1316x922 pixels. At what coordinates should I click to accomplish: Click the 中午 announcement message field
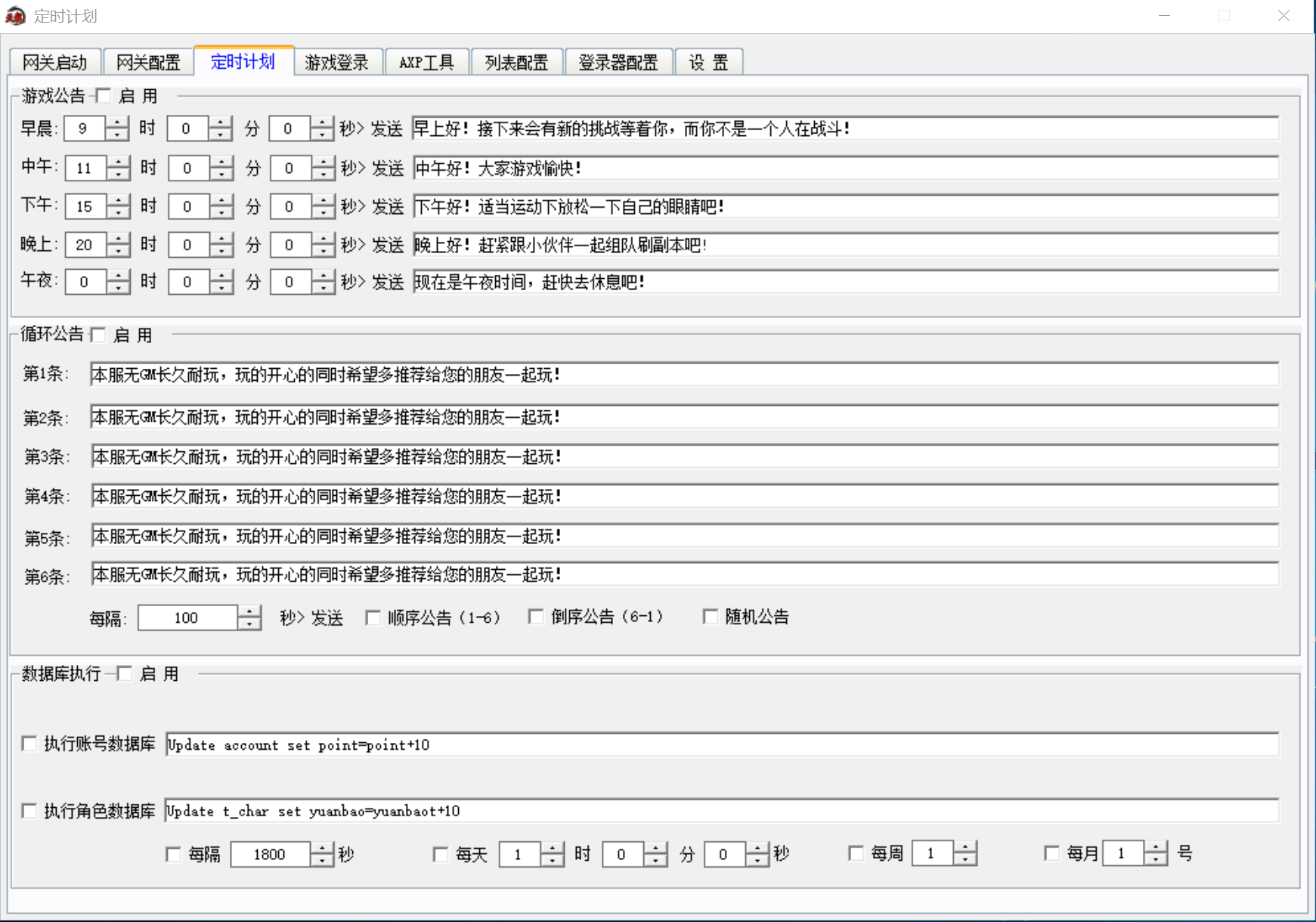846,168
